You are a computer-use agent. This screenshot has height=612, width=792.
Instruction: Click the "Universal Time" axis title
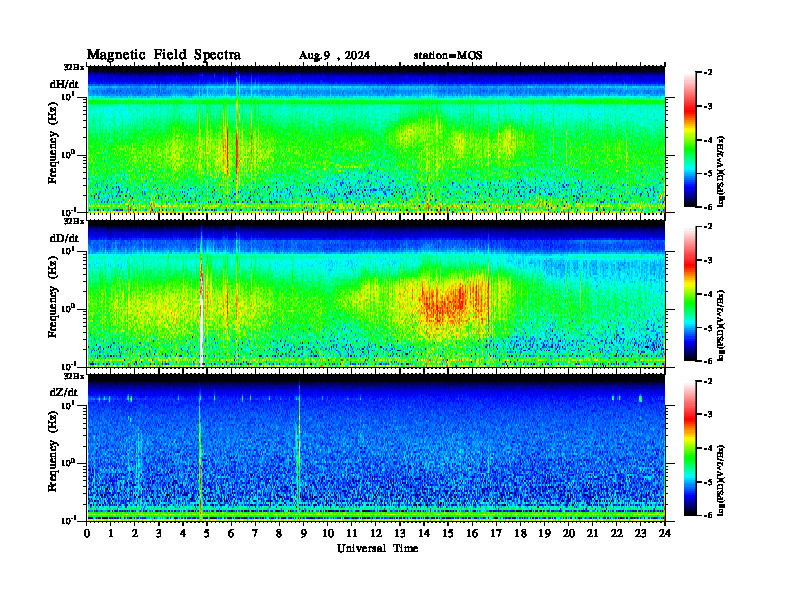click(377, 548)
